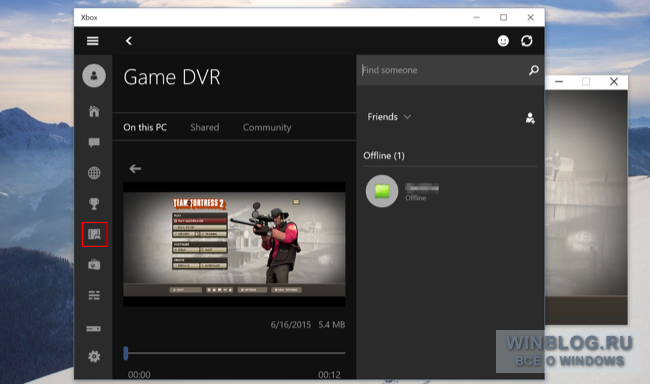Image resolution: width=650 pixels, height=384 pixels.
Task: Open Achievements trophy icon
Action: point(94,204)
